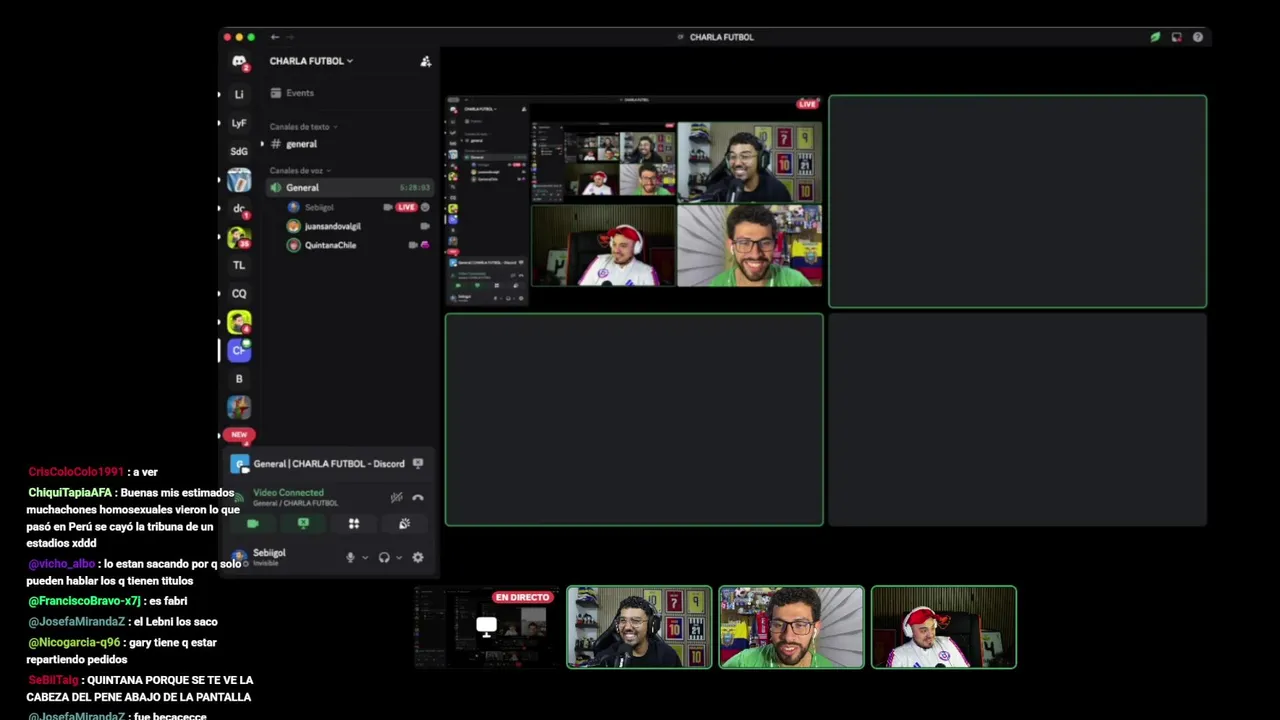Viewport: 1280px width, 720px height.
Task: Open the TL server
Action: 239,265
